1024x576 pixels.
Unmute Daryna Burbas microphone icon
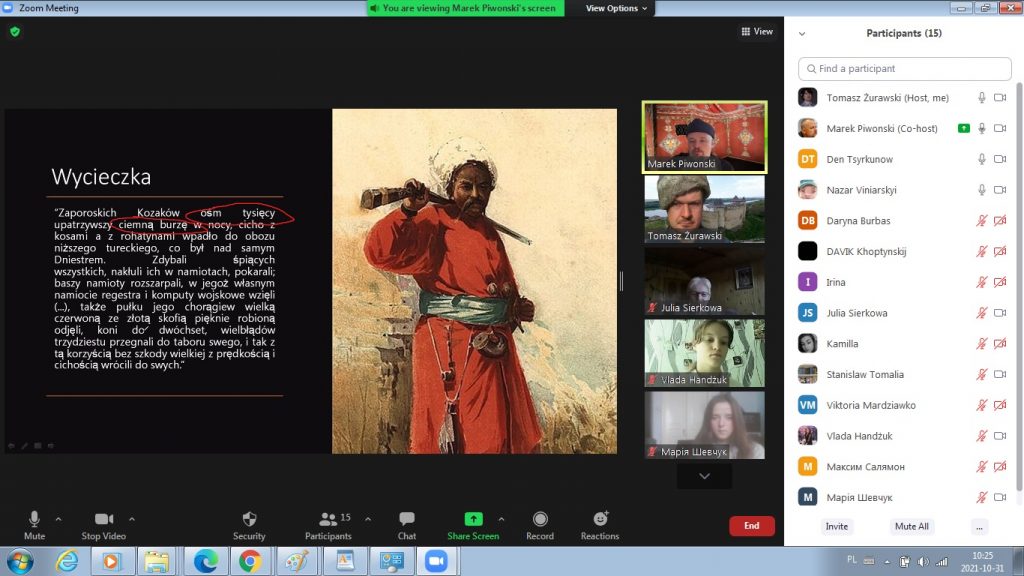tap(982, 221)
